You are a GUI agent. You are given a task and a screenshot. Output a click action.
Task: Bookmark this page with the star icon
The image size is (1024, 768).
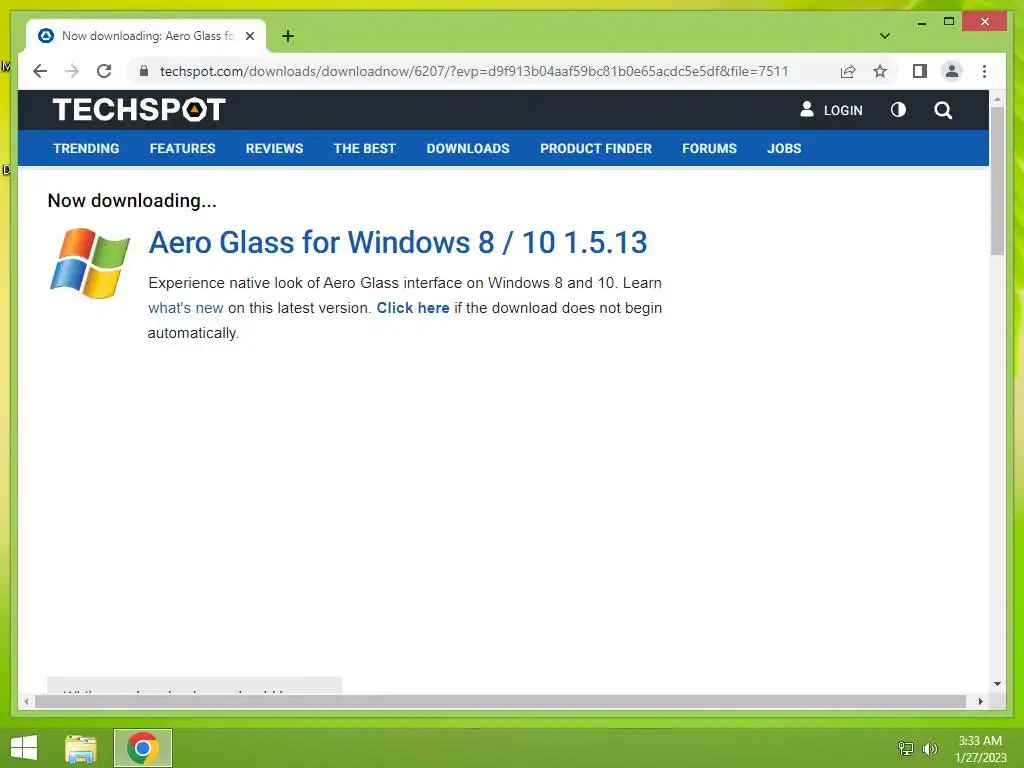coord(880,71)
